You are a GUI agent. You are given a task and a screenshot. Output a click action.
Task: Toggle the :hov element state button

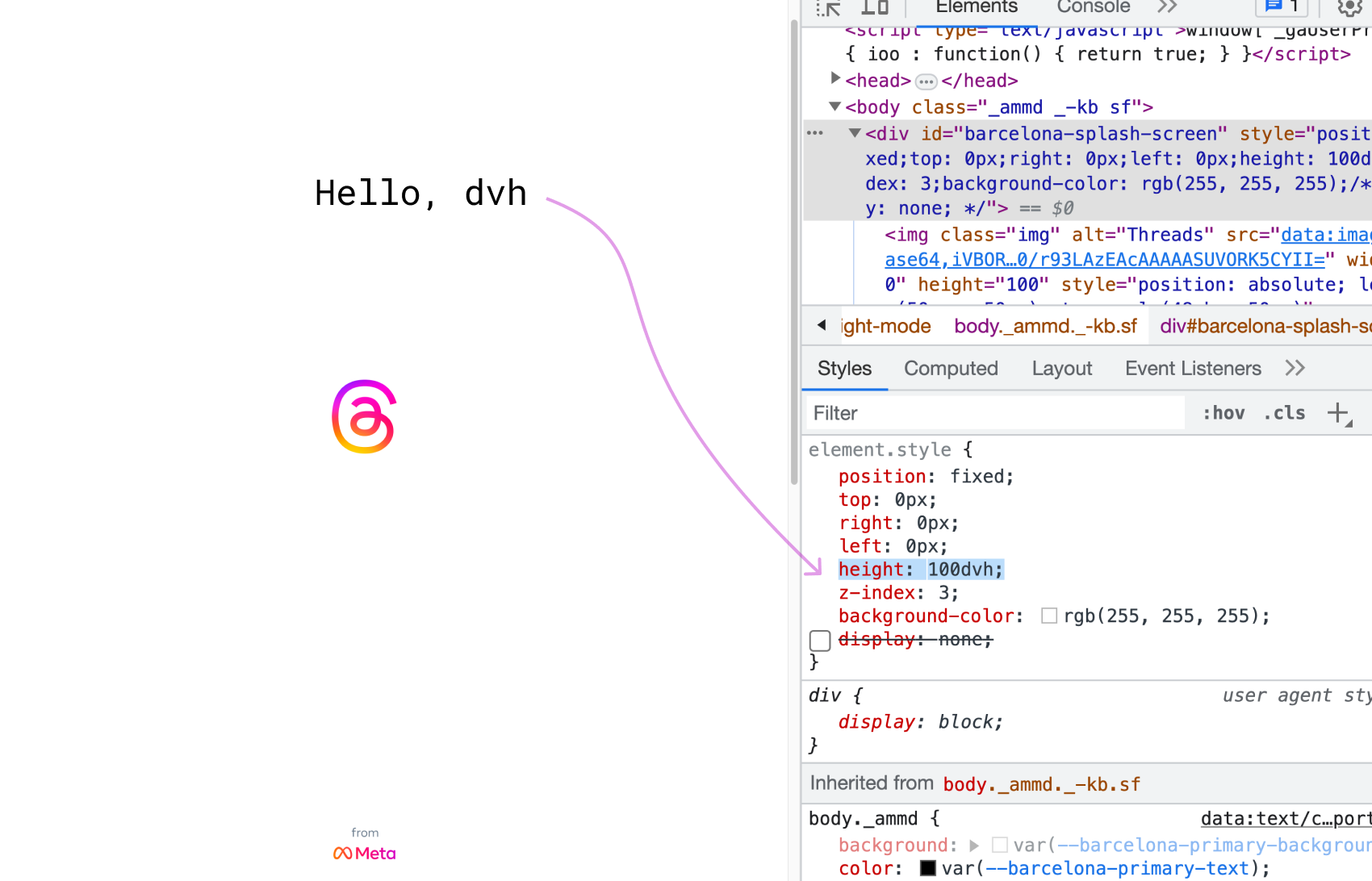[1224, 413]
